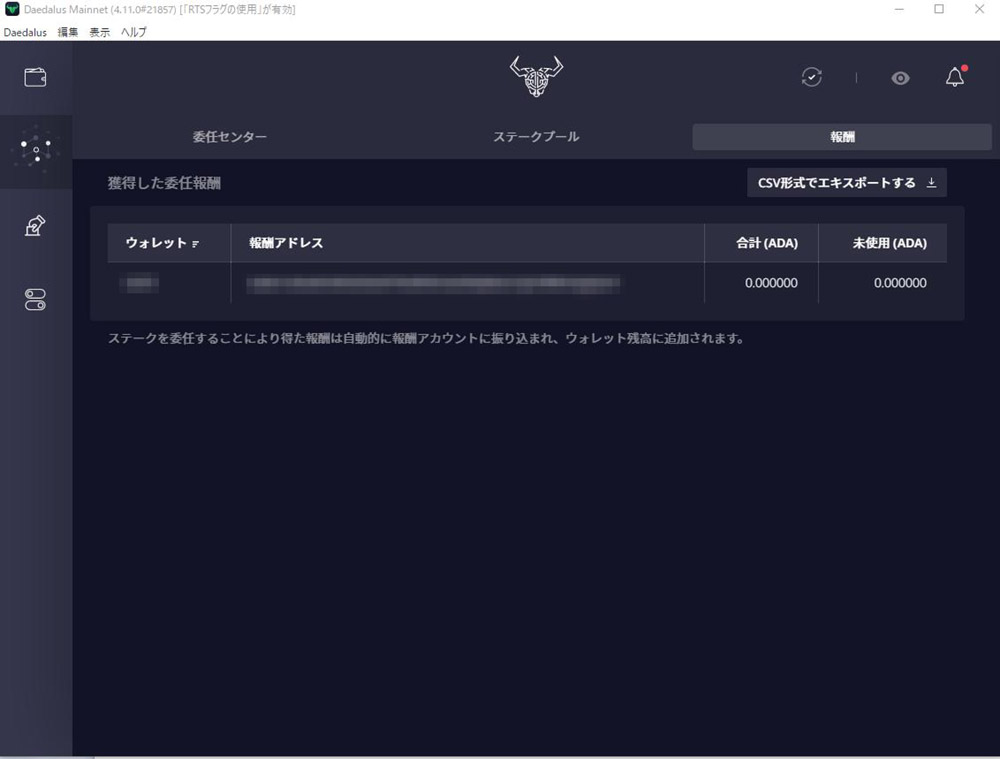Click the Daedalus bull logo

click(536, 76)
